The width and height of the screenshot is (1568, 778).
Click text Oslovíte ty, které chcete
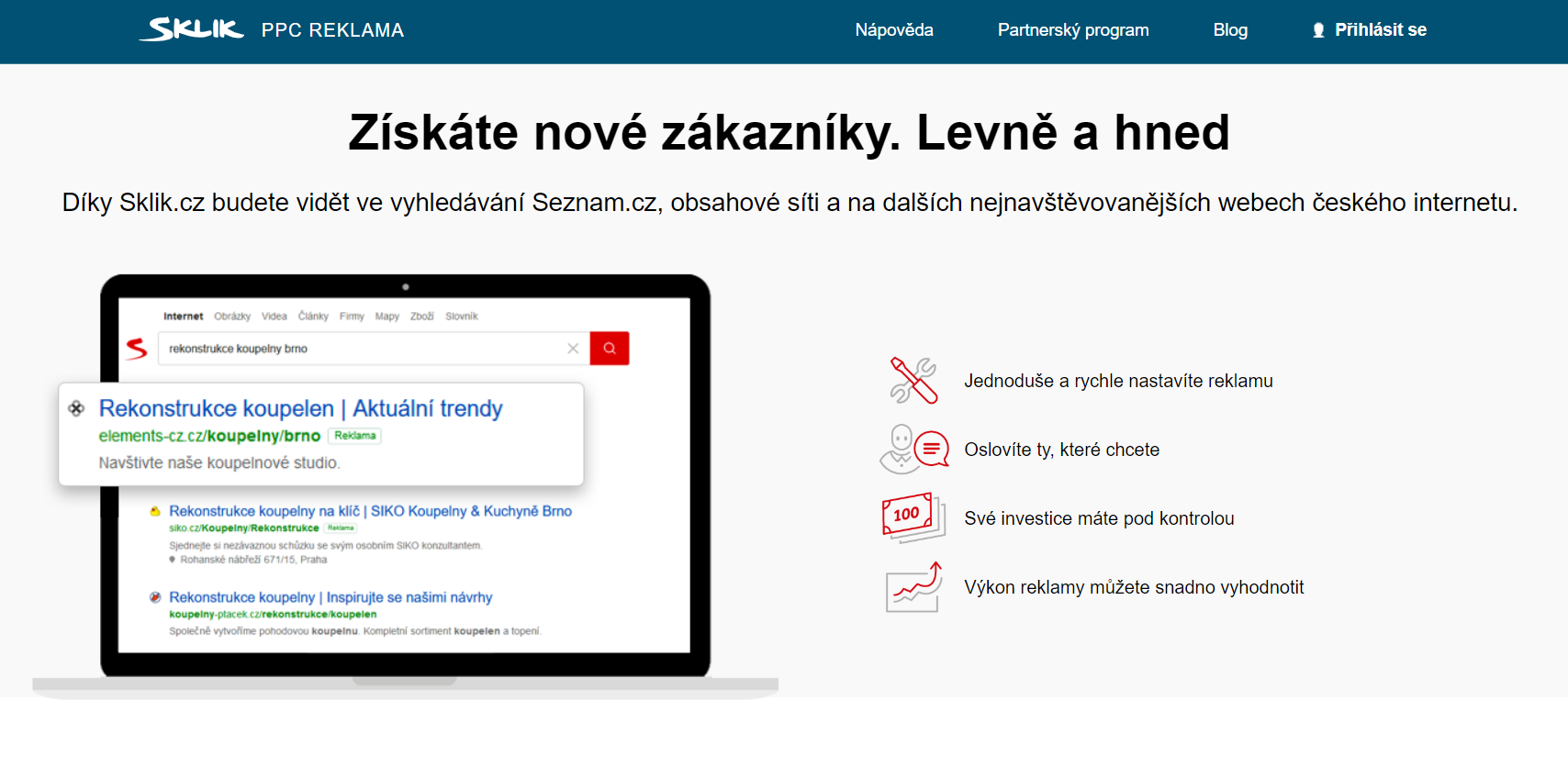[1061, 450]
